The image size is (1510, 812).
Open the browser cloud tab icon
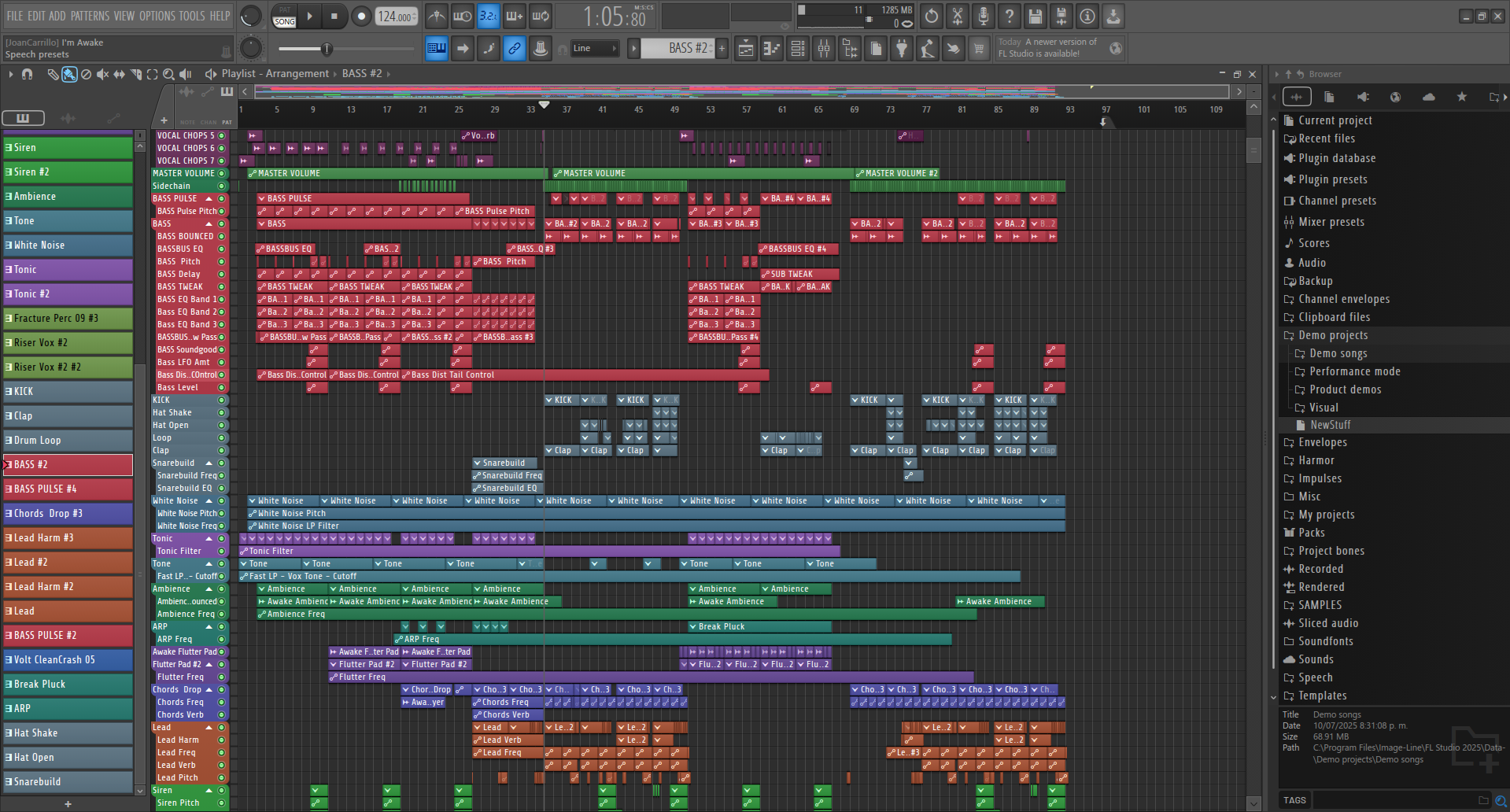(x=1428, y=97)
